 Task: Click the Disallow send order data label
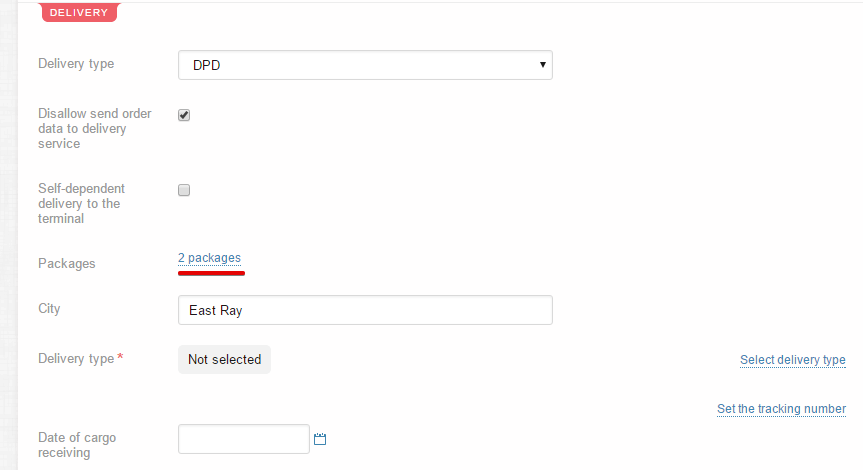(94, 128)
